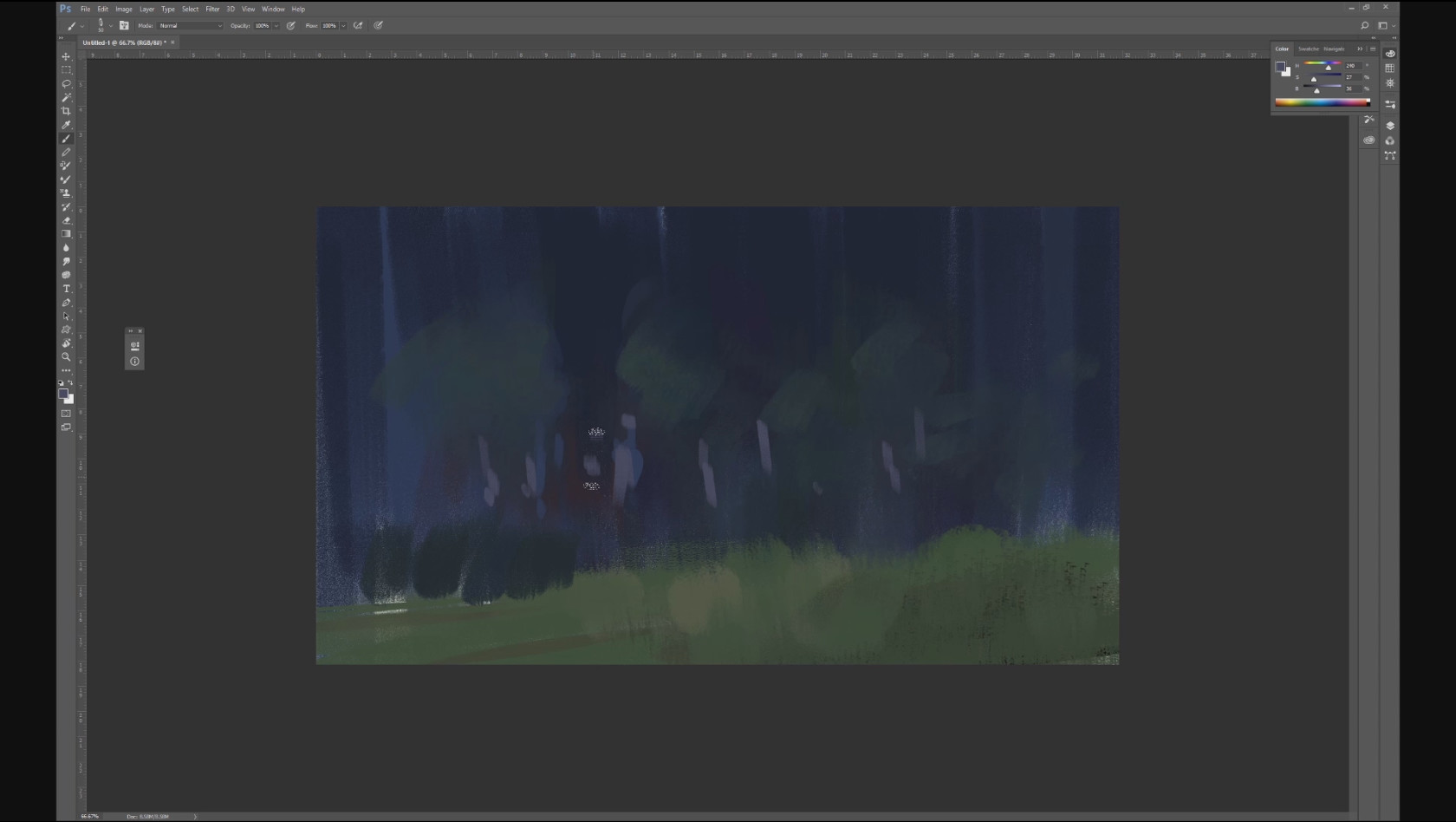The height and width of the screenshot is (822, 1456).
Task: Click the Flow percentage input field
Action: click(x=329, y=26)
